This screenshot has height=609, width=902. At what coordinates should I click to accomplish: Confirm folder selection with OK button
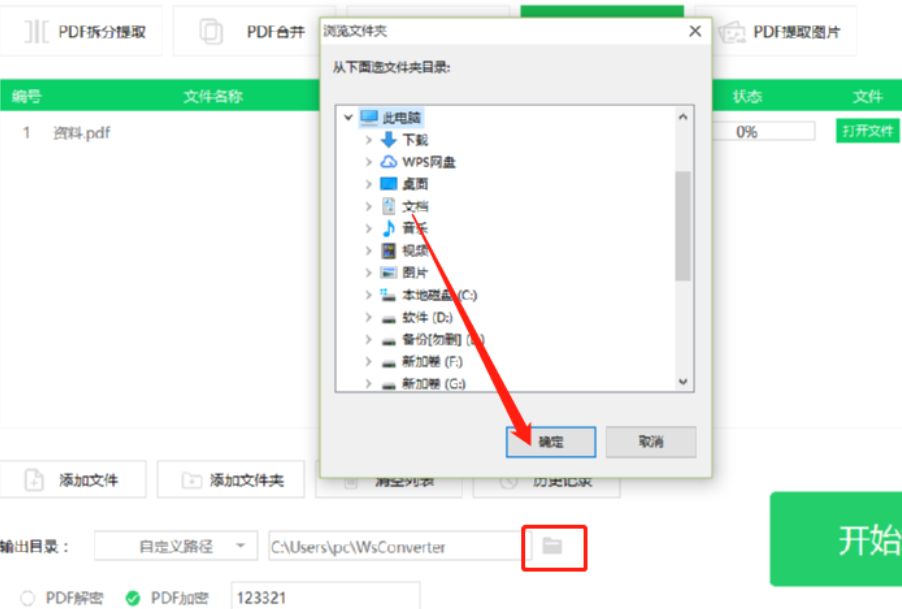tap(551, 442)
